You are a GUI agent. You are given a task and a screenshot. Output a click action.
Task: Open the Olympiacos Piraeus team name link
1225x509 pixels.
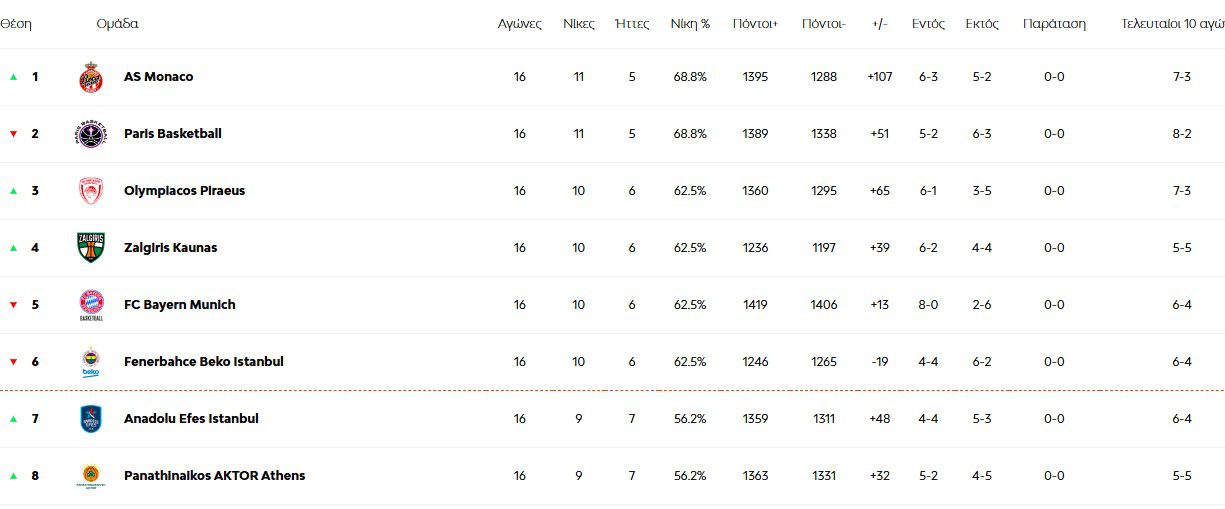click(184, 191)
